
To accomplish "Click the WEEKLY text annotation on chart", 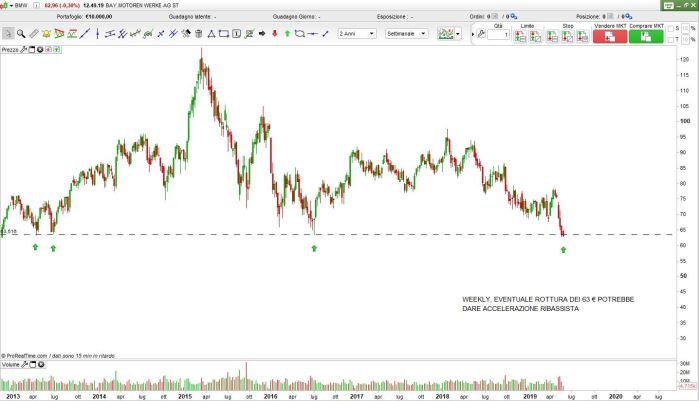I will point(547,304).
